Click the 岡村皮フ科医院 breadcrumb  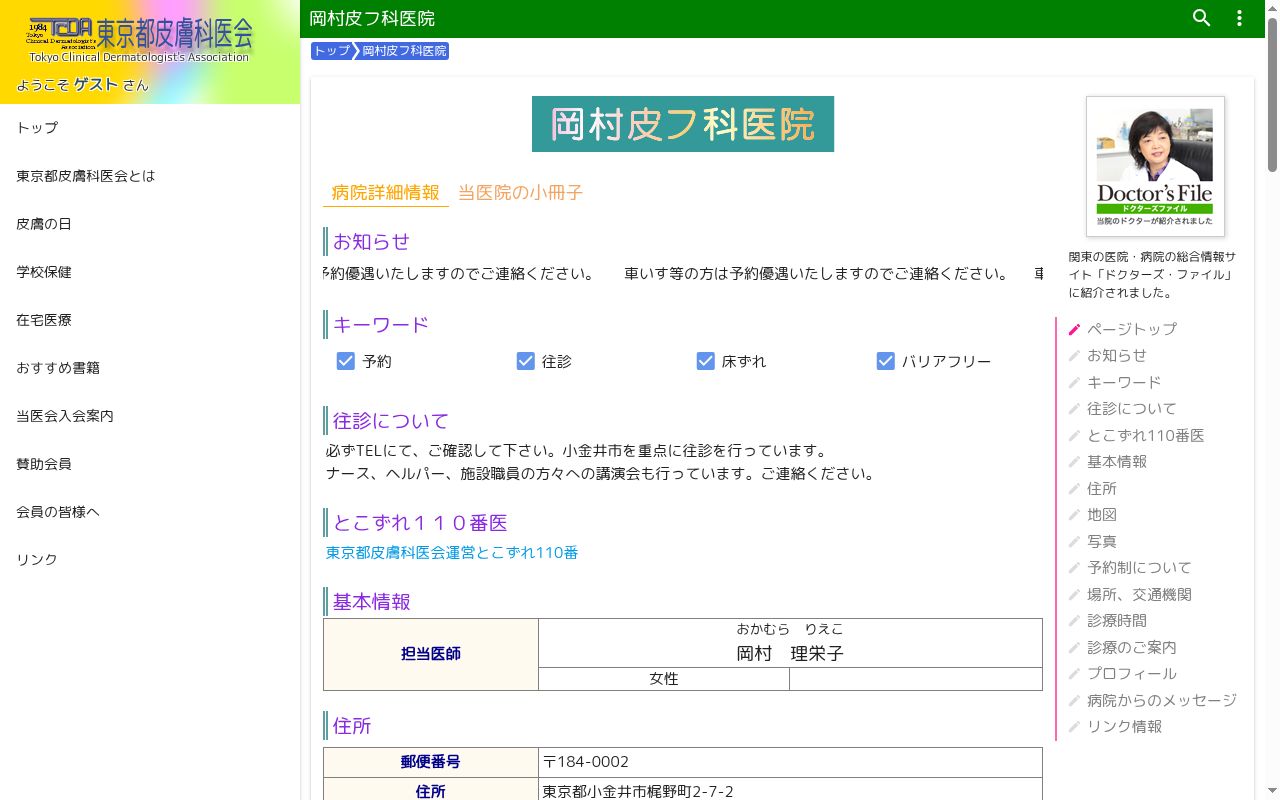[404, 51]
